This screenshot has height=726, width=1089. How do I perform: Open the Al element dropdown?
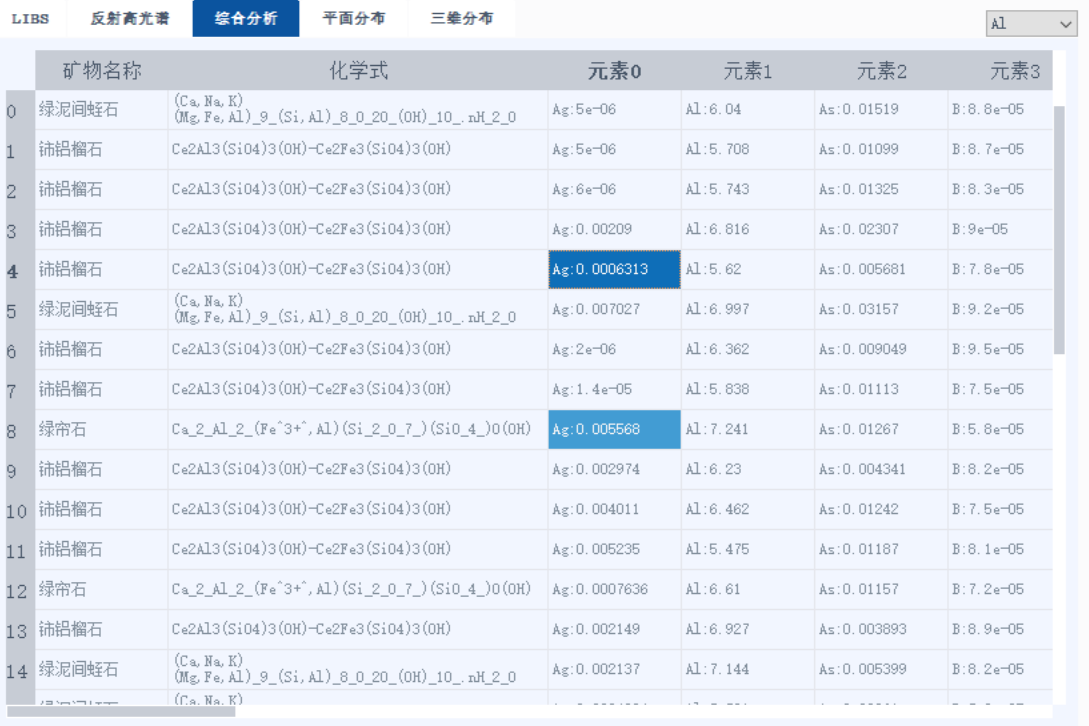[1030, 23]
